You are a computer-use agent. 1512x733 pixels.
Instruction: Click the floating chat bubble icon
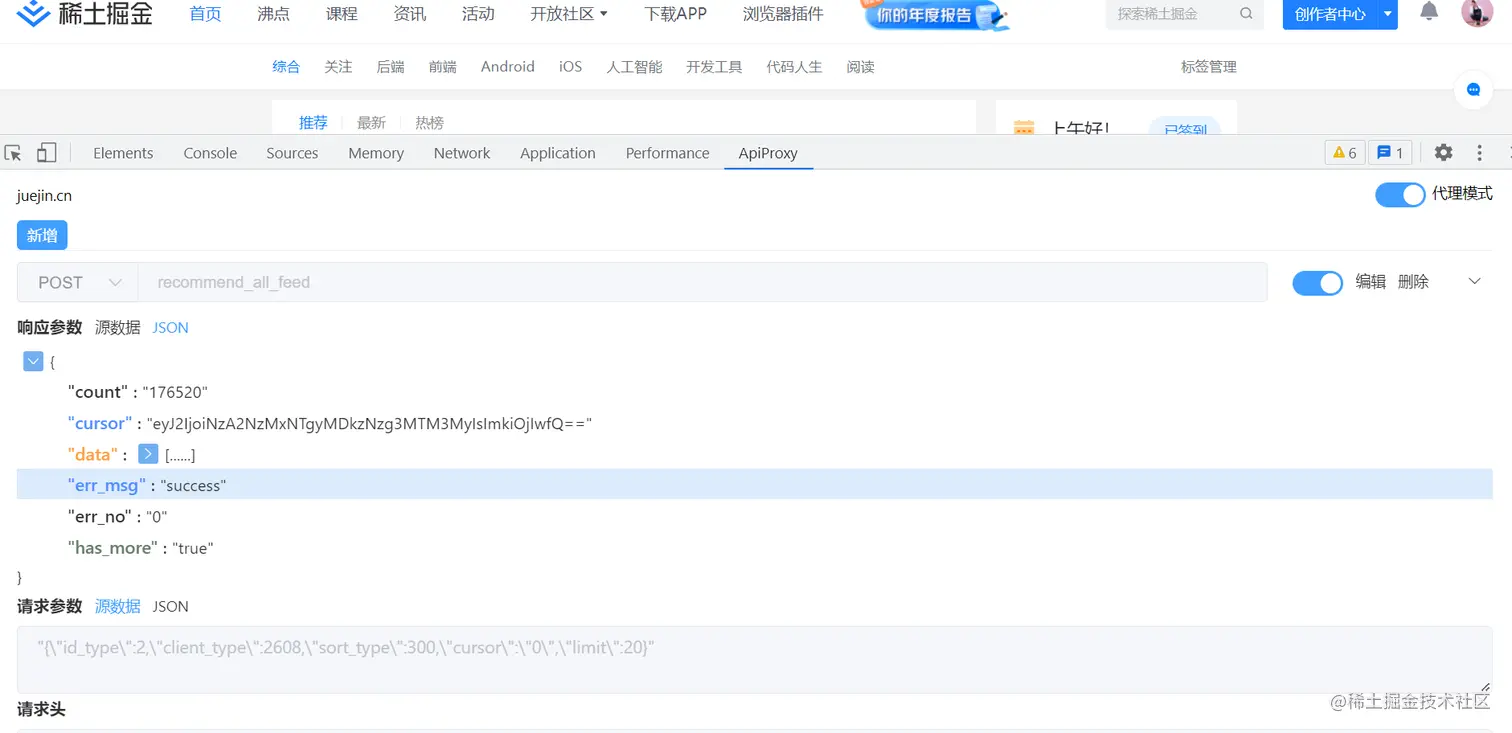(x=1473, y=89)
